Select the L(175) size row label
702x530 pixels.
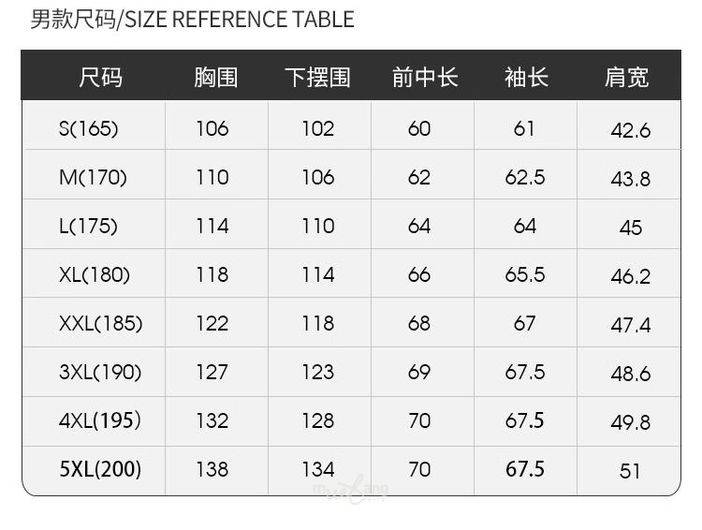click(x=88, y=226)
